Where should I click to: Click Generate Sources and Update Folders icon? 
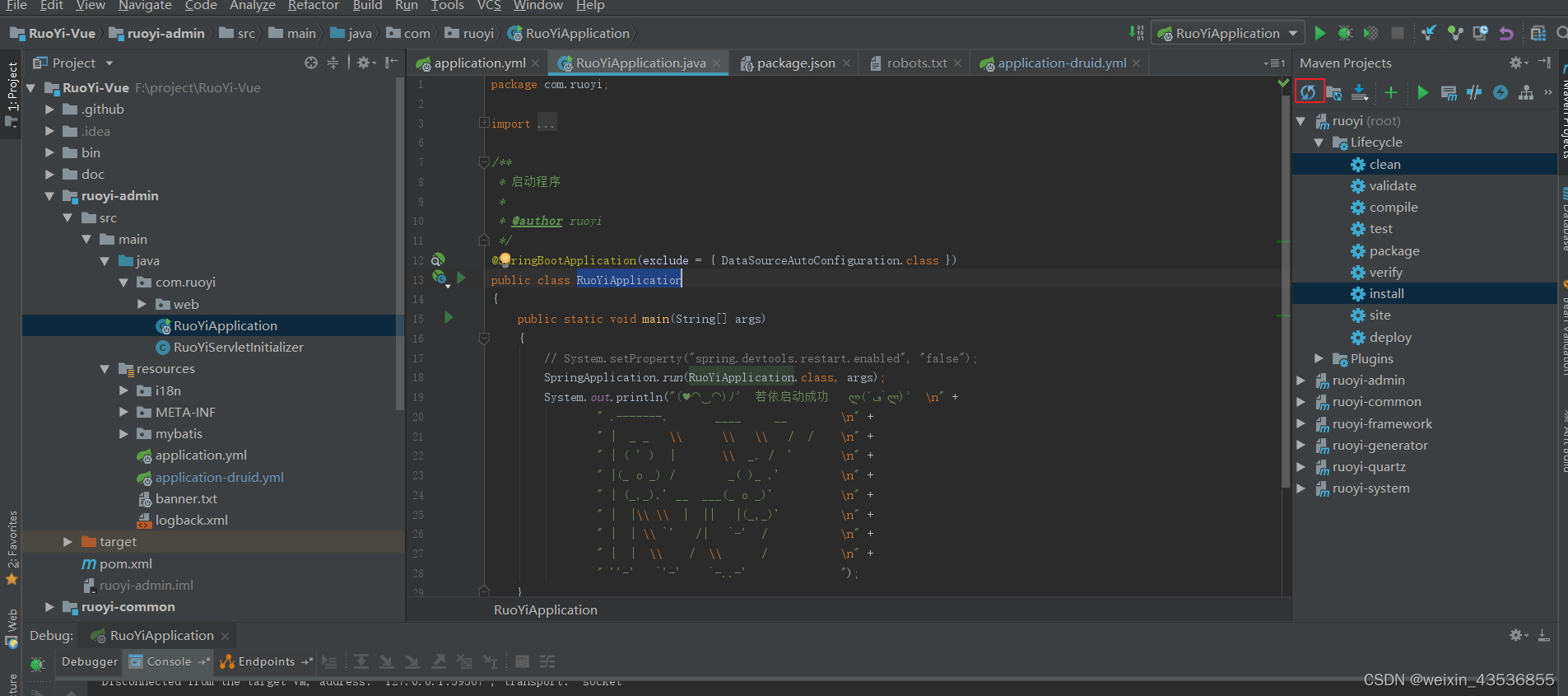coord(1334,92)
